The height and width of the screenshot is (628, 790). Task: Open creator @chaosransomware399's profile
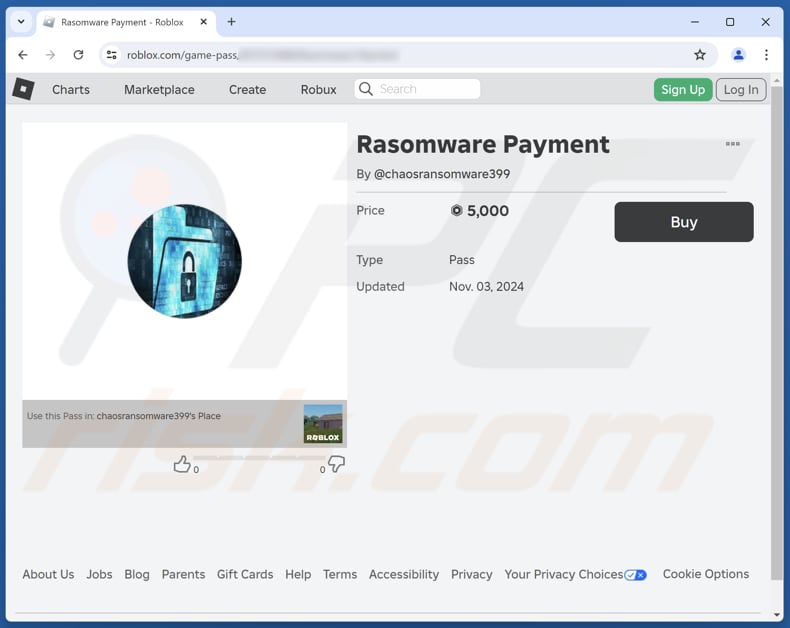coord(442,174)
